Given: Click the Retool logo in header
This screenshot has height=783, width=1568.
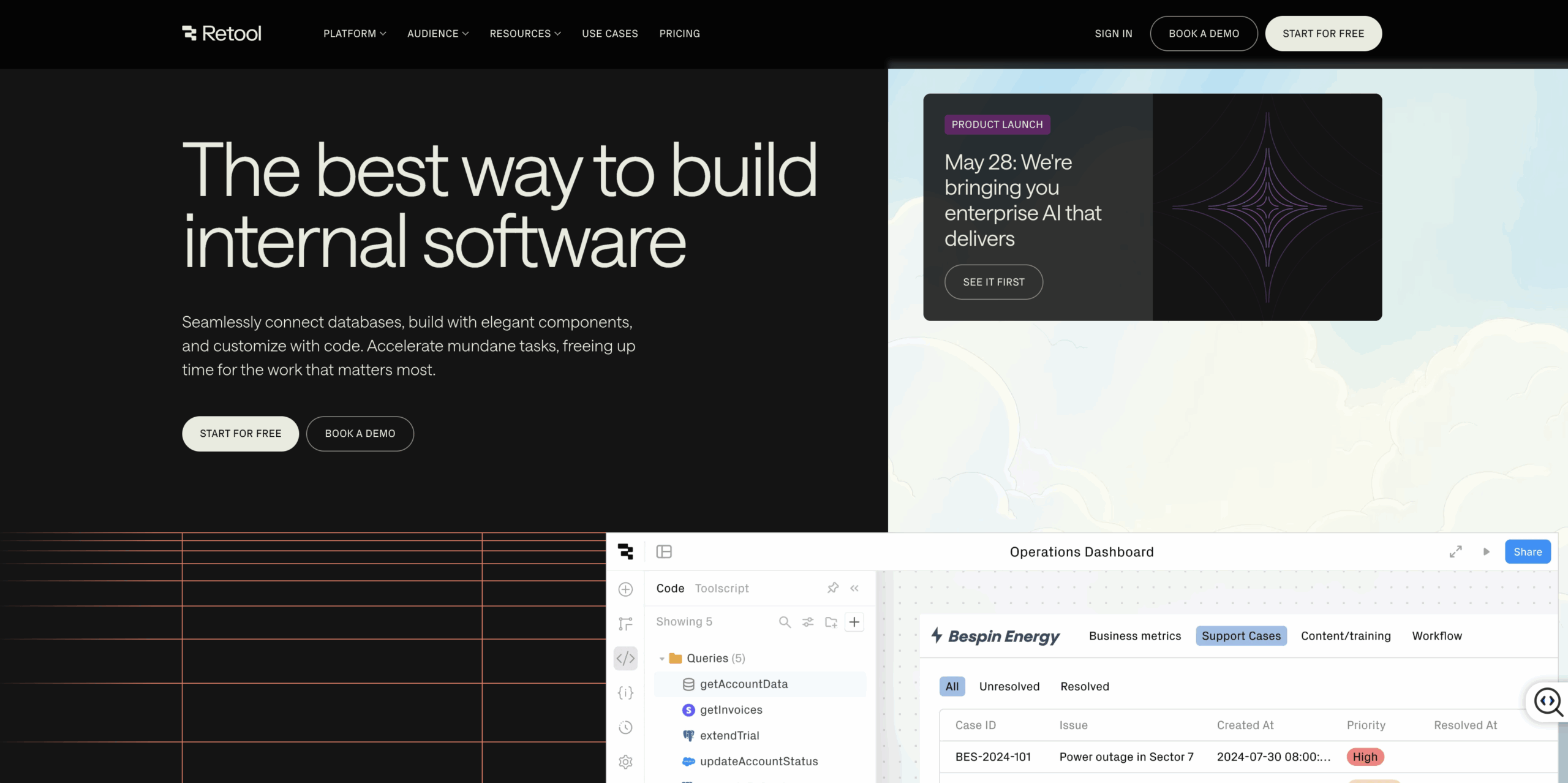Looking at the screenshot, I should pyautogui.click(x=222, y=33).
